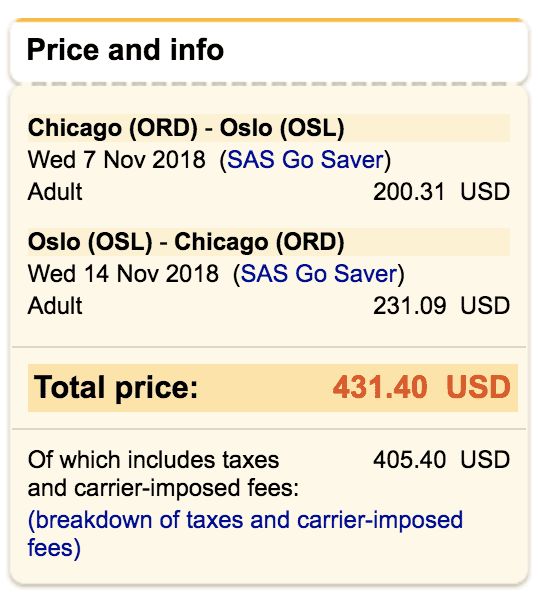The width and height of the screenshot is (538, 596).
Task: Click the return Adult passenger label
Action: click(55, 306)
